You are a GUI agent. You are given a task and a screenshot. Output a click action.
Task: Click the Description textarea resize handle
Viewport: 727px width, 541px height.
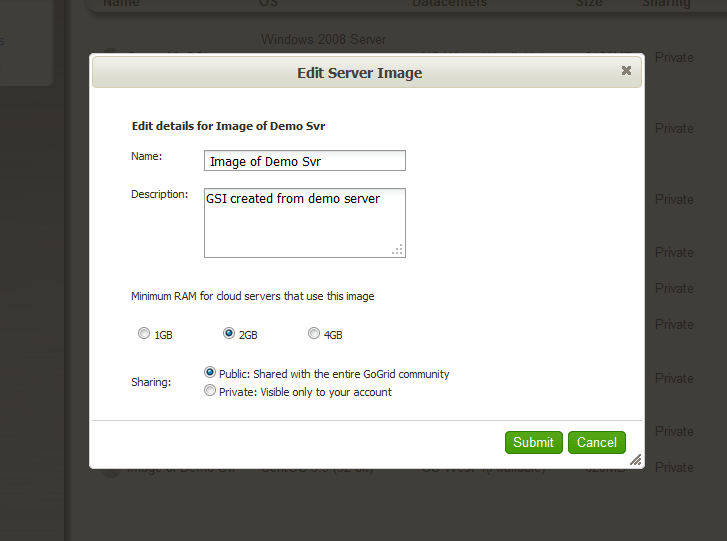pos(397,249)
